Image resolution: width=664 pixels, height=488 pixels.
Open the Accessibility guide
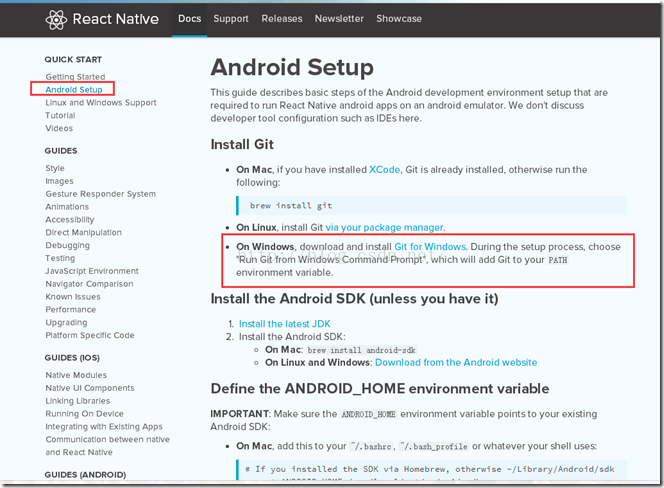coord(70,219)
